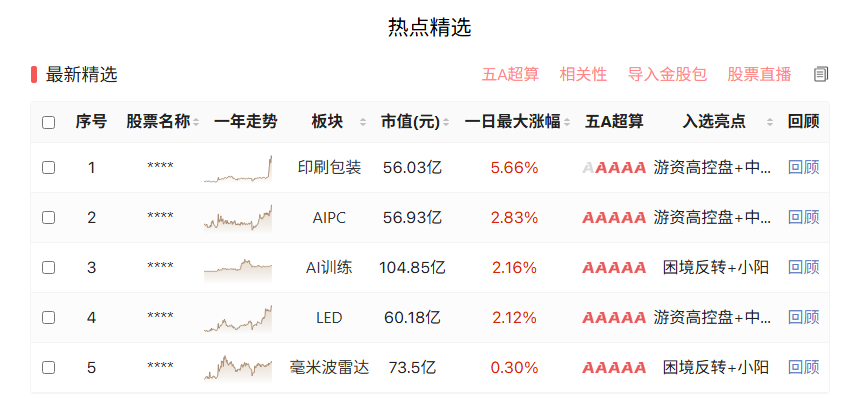Screen dimensions: 850x403
Task: Click the 5.66% gain value
Action: 514,168
